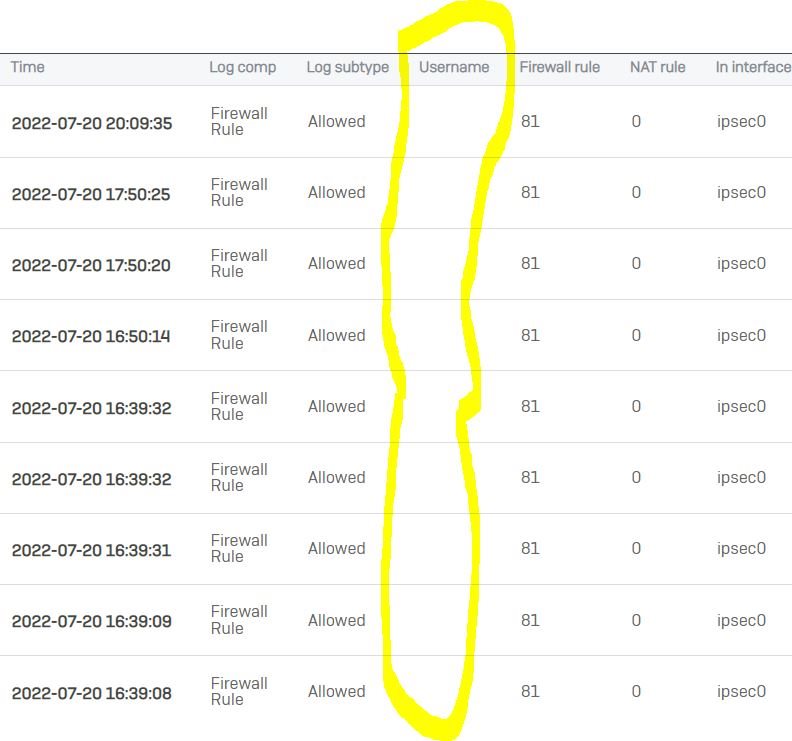Click Firewall Rule in the 17:50:20 row
792x741 pixels.
(x=239, y=263)
